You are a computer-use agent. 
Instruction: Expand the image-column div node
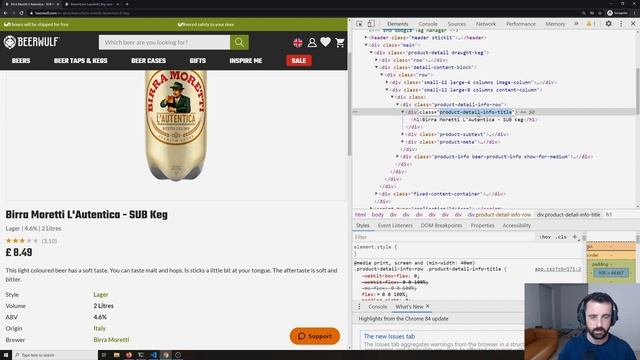point(387,82)
